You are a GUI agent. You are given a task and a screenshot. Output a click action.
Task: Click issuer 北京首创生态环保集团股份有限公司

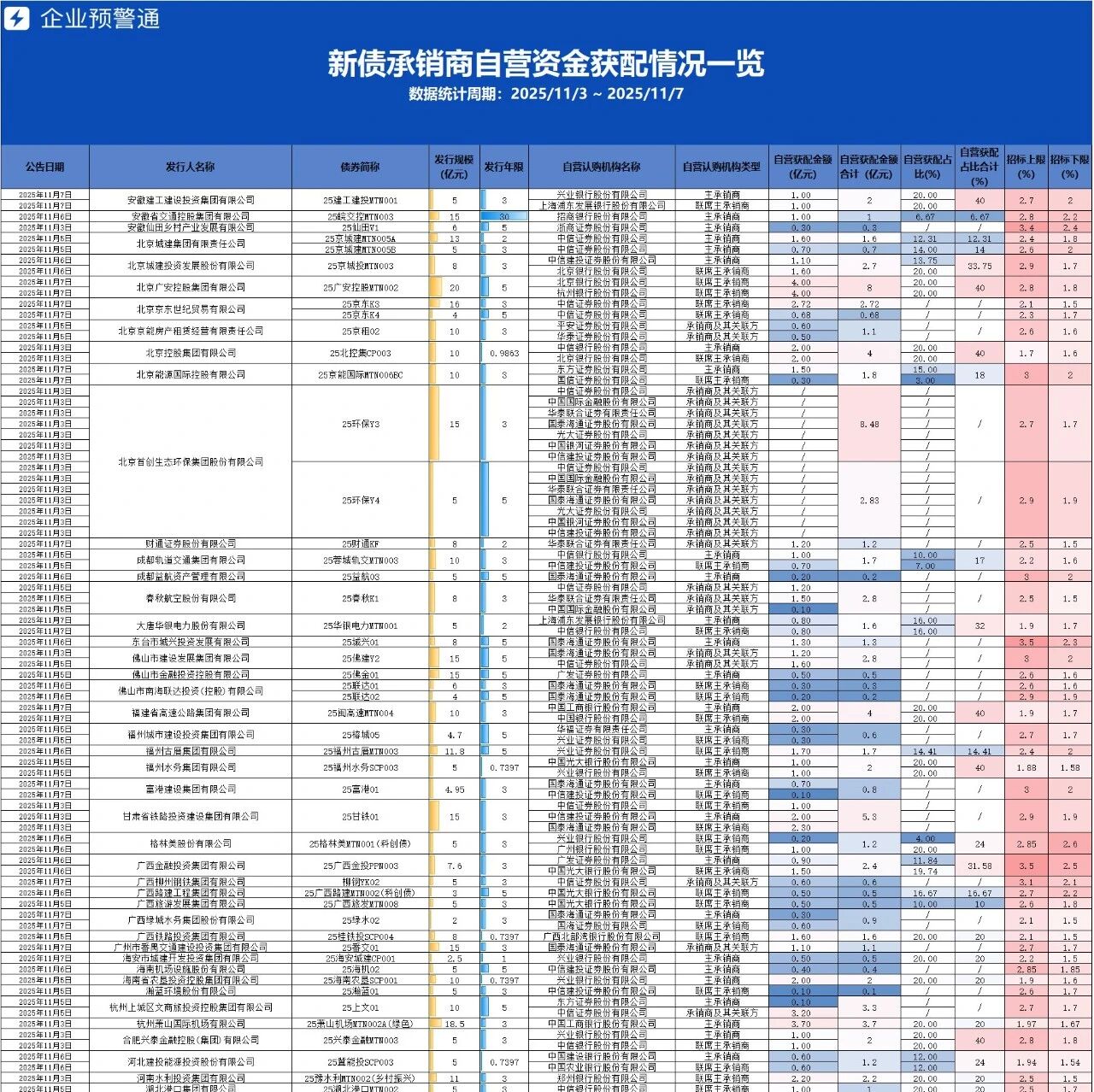click(191, 462)
